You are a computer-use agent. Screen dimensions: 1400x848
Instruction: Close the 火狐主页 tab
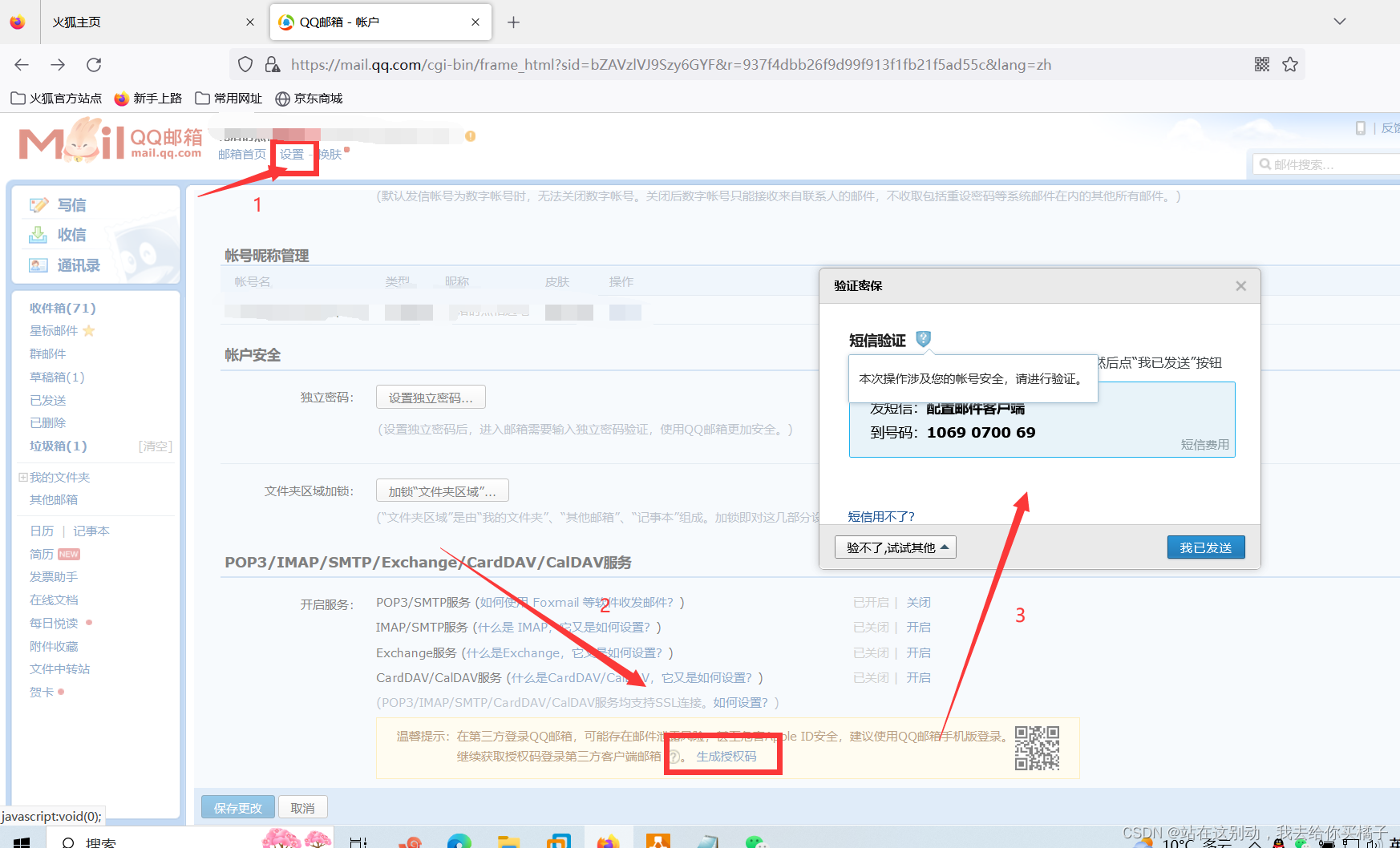pyautogui.click(x=250, y=22)
